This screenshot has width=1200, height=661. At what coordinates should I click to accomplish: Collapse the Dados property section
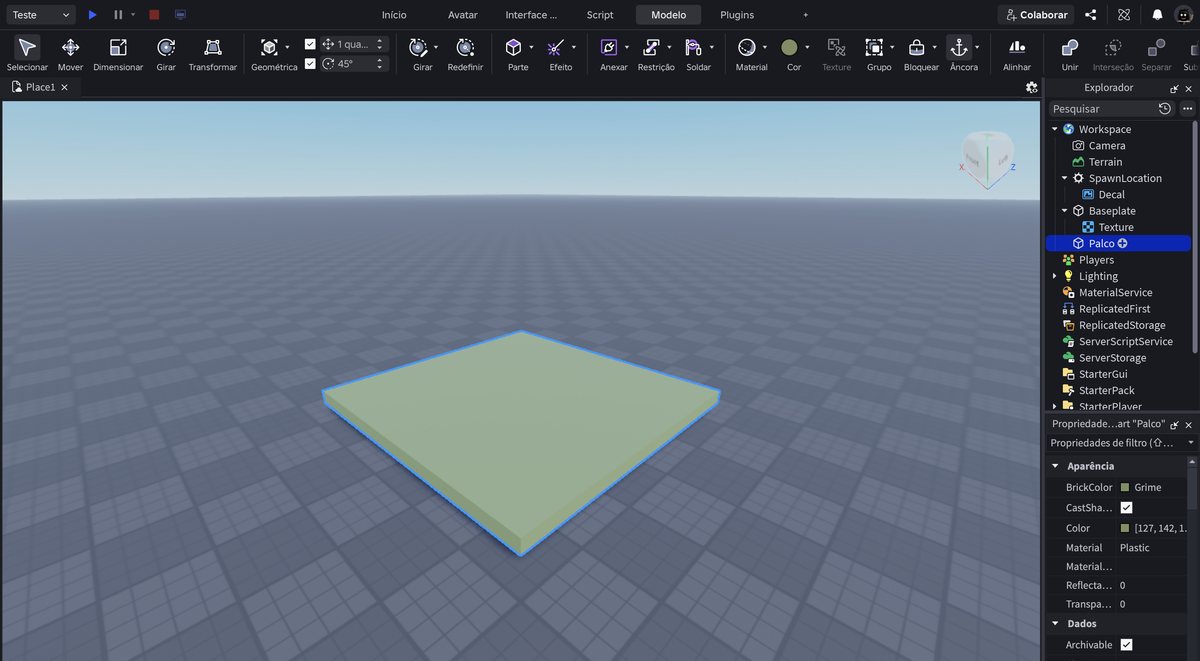point(1054,624)
